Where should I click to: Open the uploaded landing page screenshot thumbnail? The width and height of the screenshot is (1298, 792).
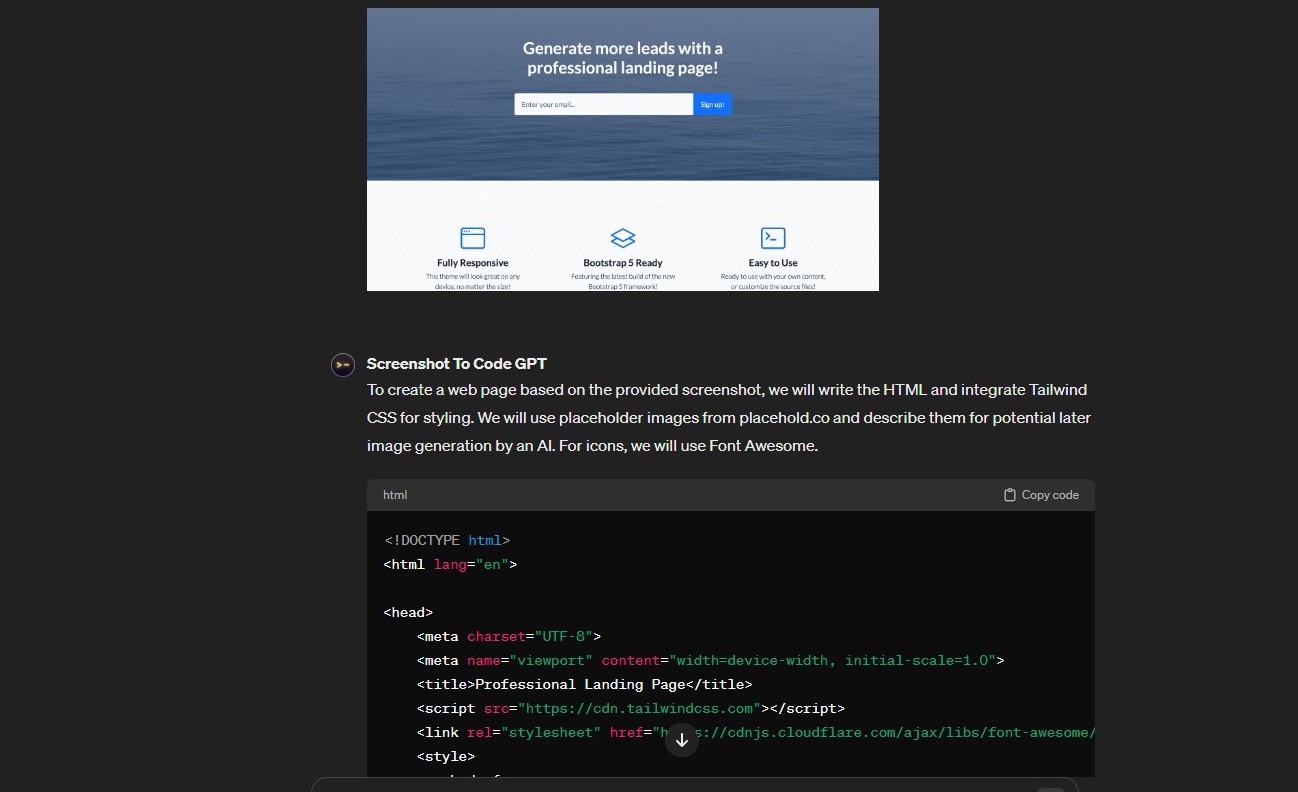623,149
